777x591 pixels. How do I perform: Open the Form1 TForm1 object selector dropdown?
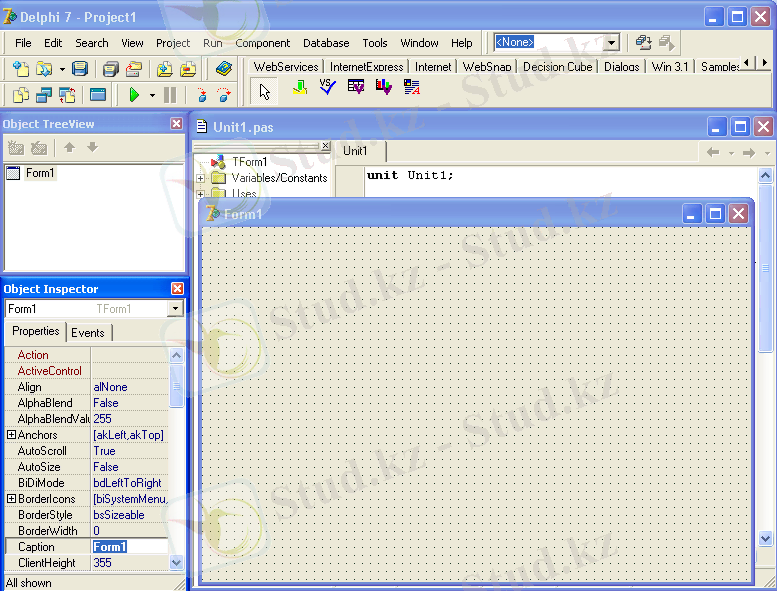175,309
